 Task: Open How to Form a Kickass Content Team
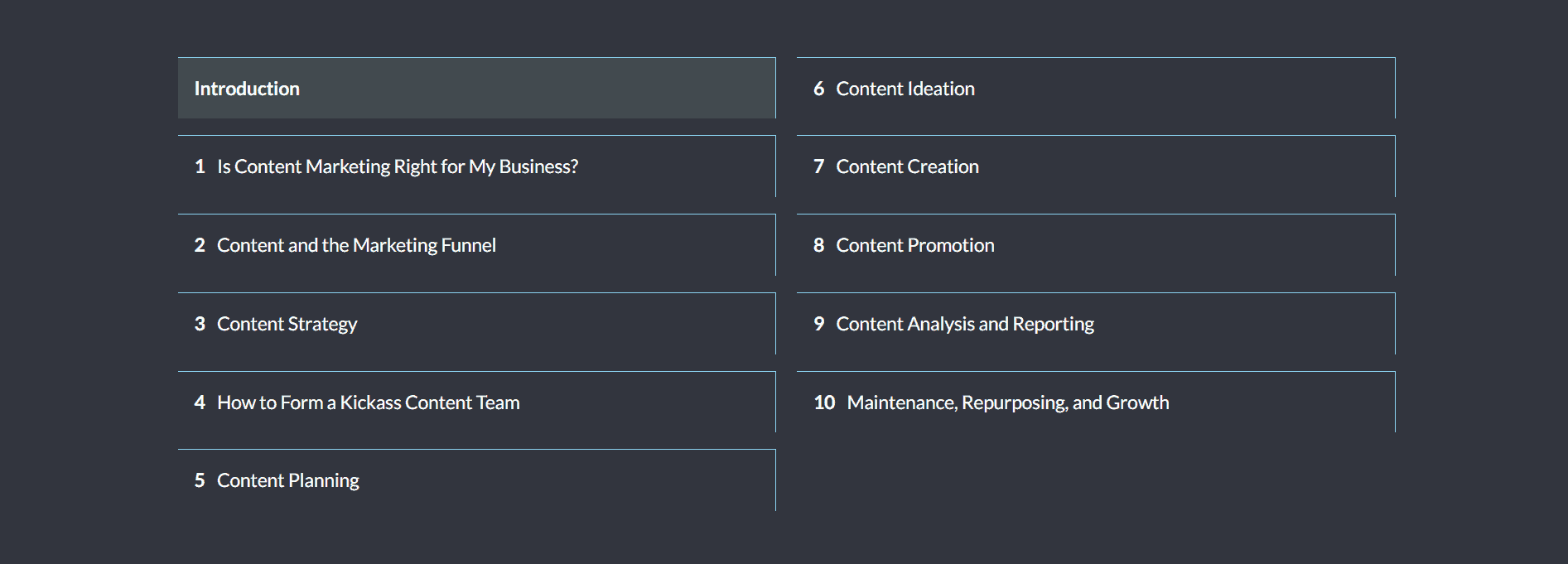[476, 402]
